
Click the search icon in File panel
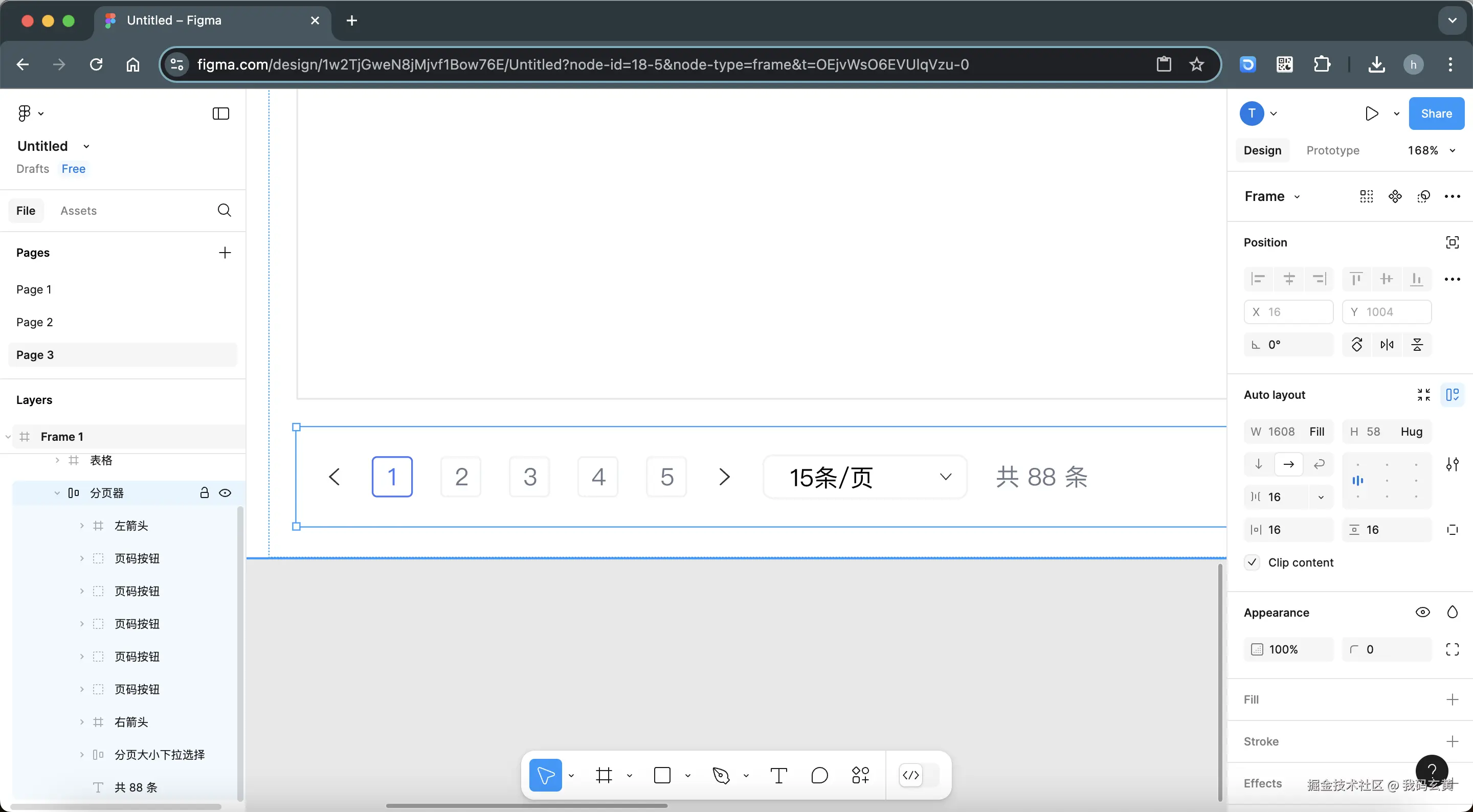coord(224,211)
